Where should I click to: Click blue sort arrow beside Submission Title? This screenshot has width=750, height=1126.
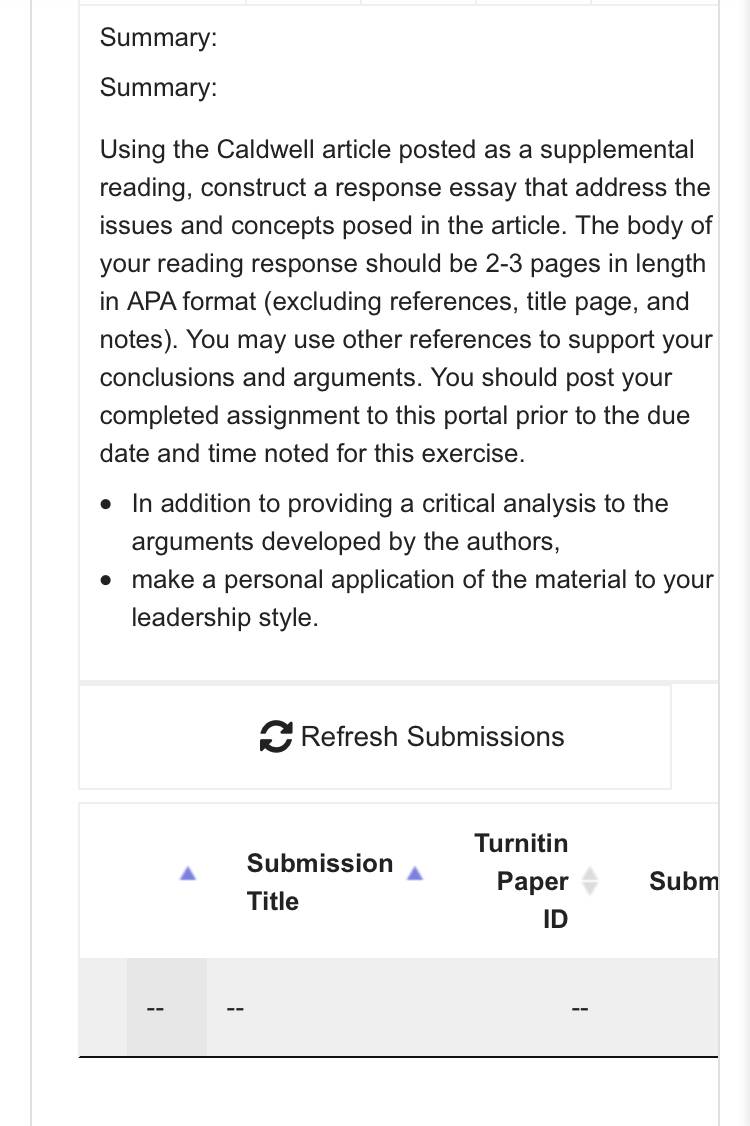click(415, 873)
